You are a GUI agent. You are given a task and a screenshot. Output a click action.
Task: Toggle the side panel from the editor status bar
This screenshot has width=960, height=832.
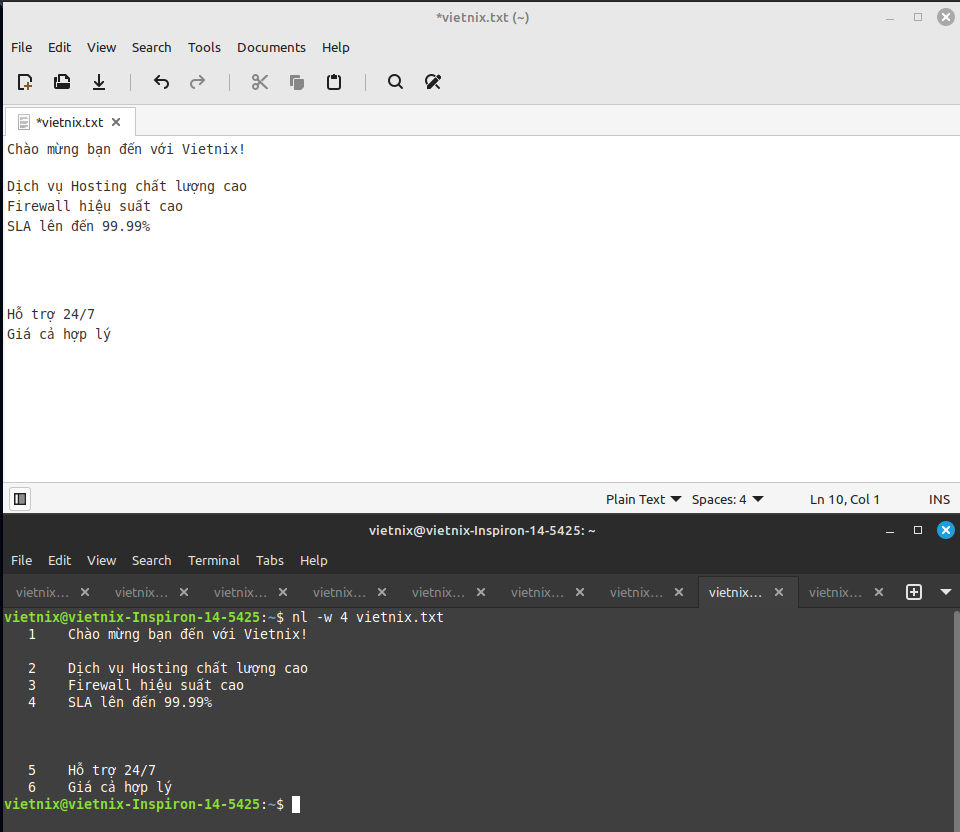(x=20, y=499)
